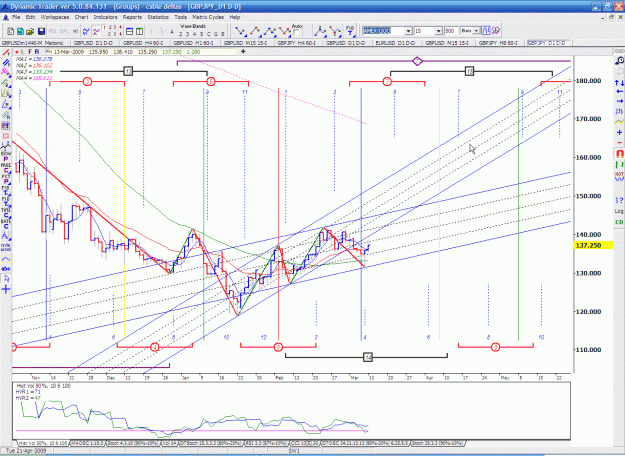The height and width of the screenshot is (456, 625).
Task: Toggle the Auto checkbox in the toolbar
Action: [x=297, y=33]
